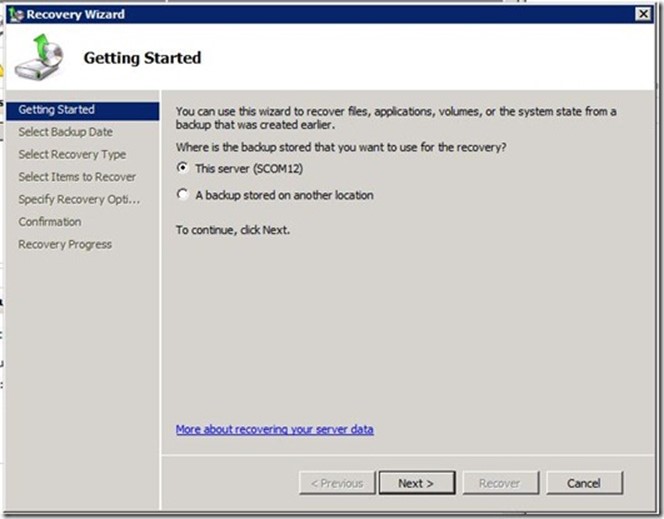This screenshot has height=519, width=664.
Task: Click the greyed-out Recover button
Action: (500, 483)
